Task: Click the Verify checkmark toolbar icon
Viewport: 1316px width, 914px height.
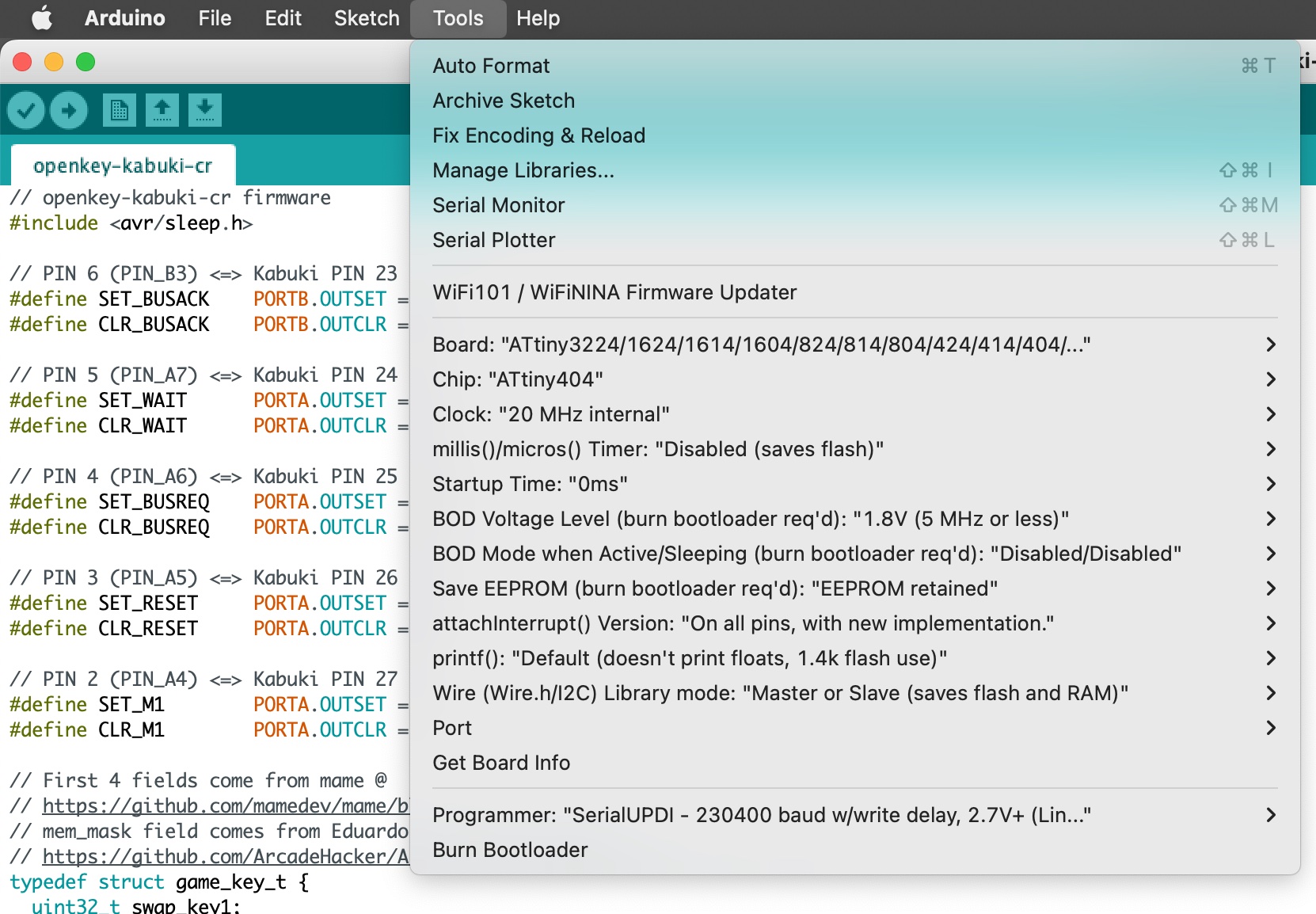Action: 26,110
